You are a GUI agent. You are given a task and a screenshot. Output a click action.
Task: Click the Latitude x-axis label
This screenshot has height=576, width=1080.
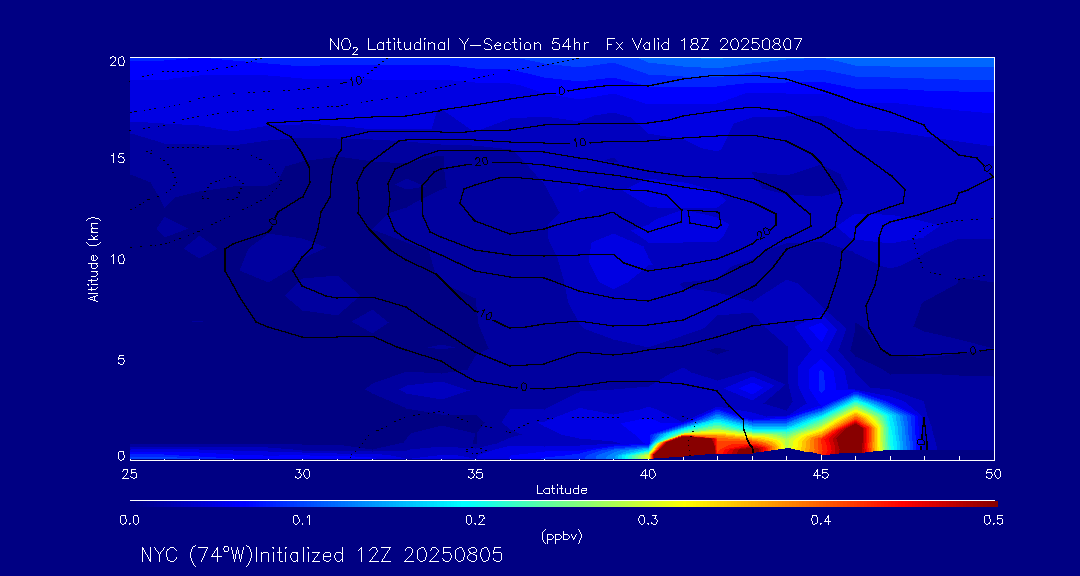click(561, 489)
